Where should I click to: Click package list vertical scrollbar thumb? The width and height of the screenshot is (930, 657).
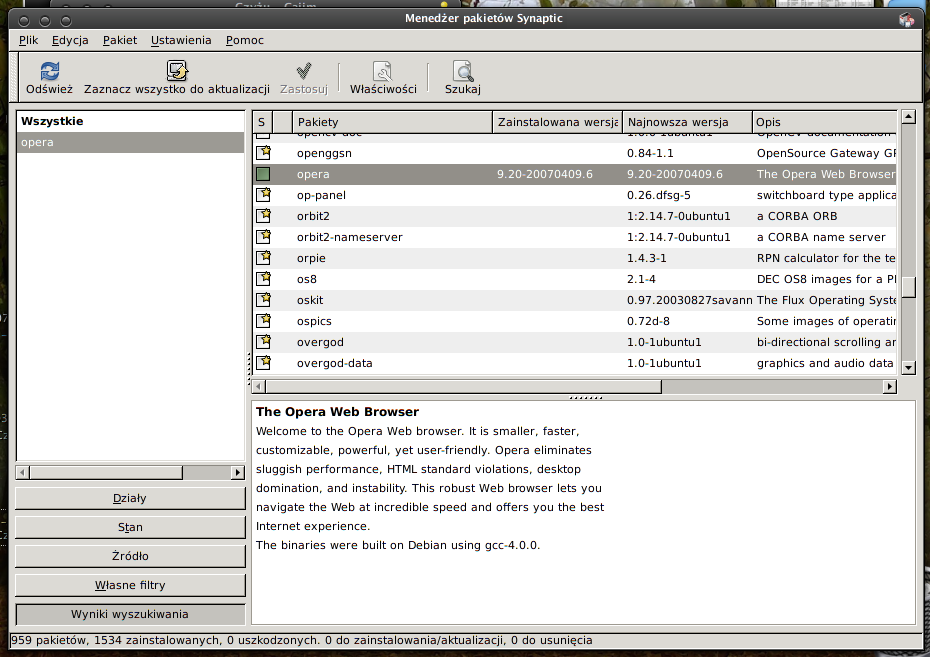(x=908, y=288)
